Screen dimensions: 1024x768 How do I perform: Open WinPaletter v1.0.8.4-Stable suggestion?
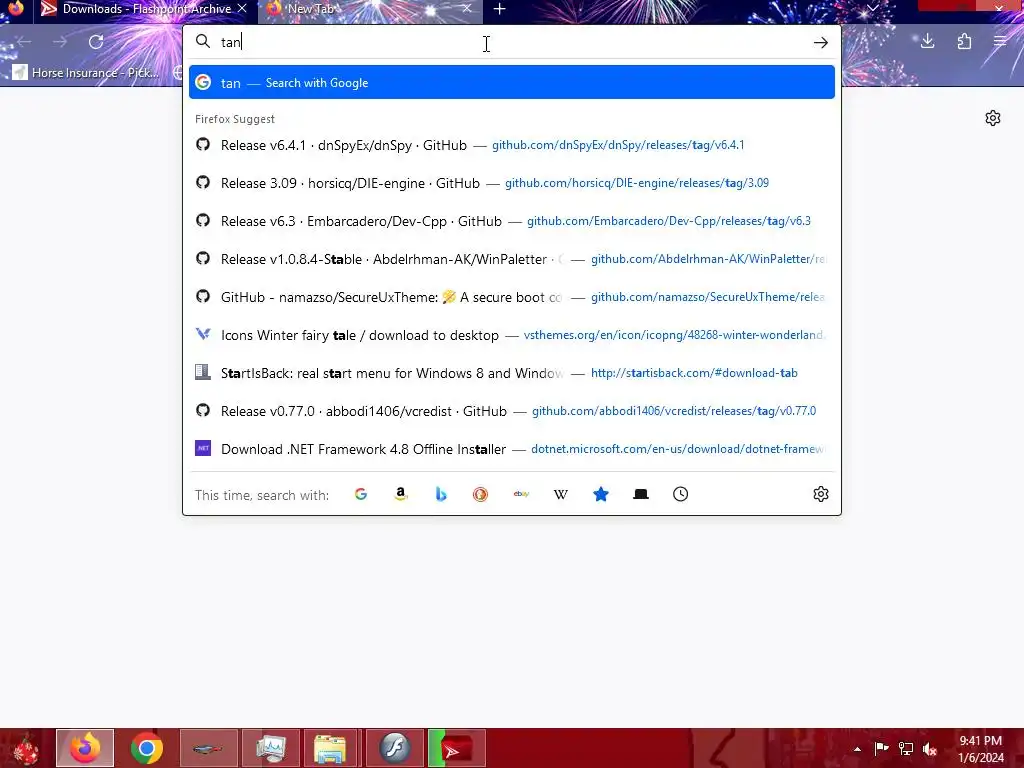[x=512, y=259]
